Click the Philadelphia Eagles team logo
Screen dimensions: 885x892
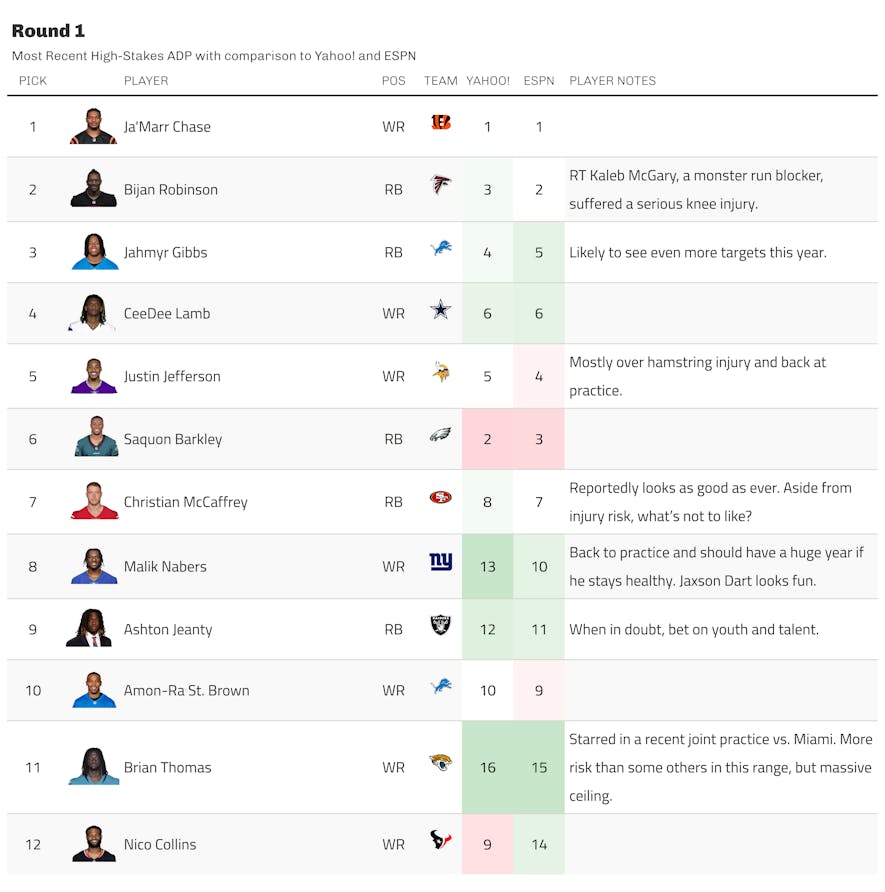[441, 435]
